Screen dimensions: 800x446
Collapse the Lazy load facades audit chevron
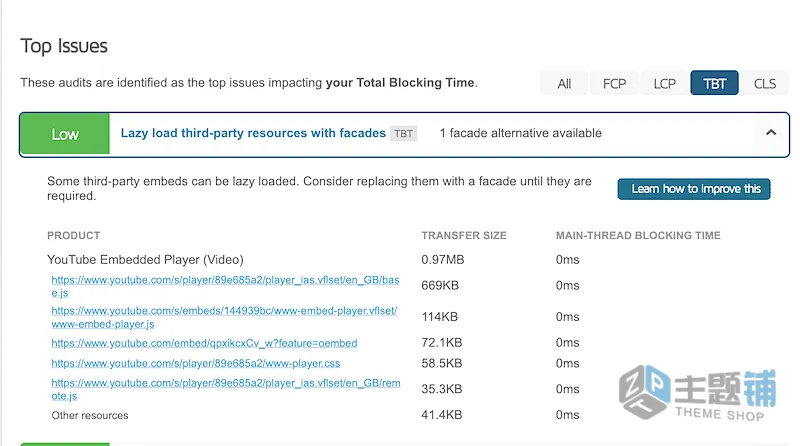click(771, 133)
